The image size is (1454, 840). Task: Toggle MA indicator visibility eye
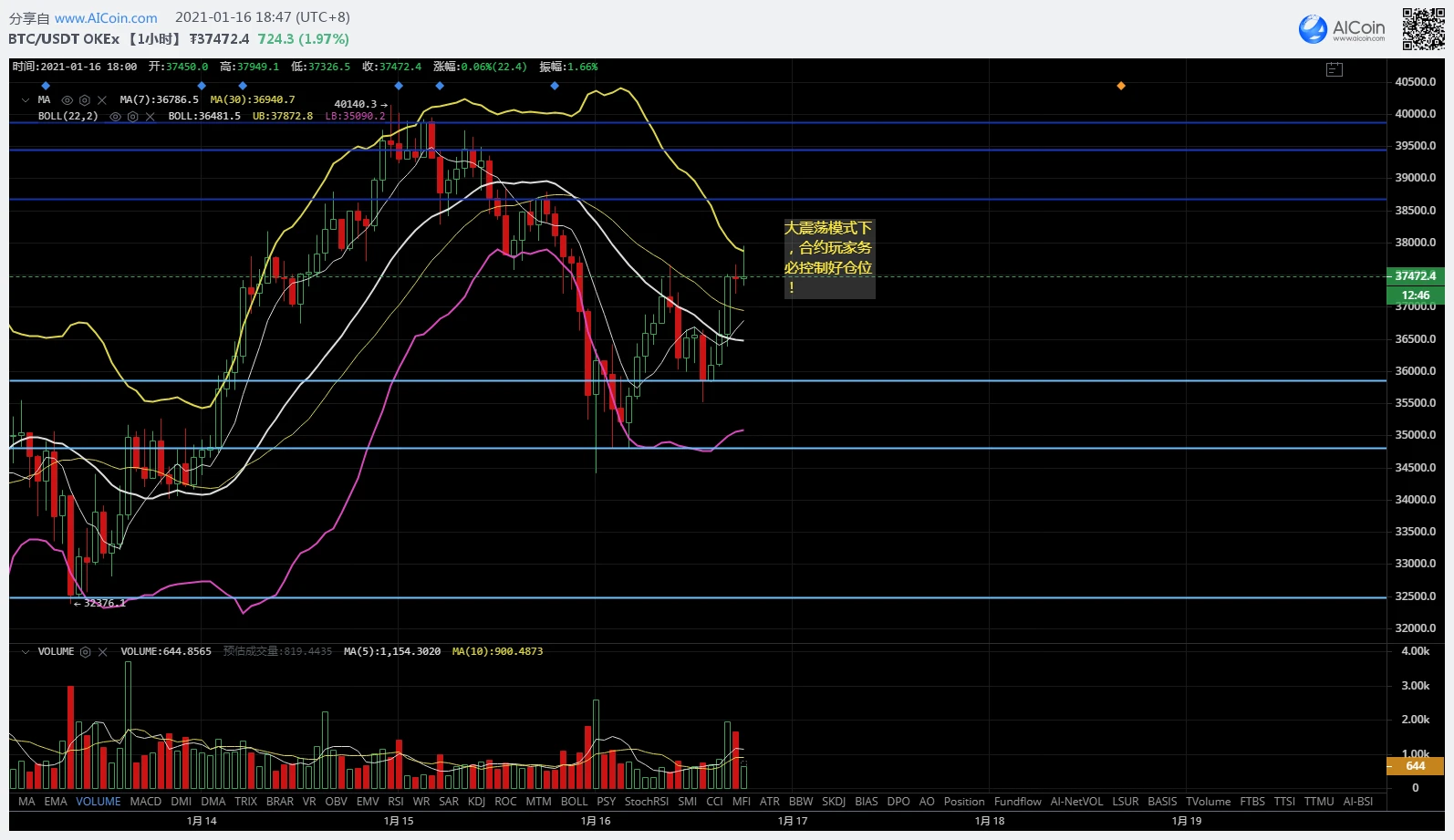tap(67, 100)
